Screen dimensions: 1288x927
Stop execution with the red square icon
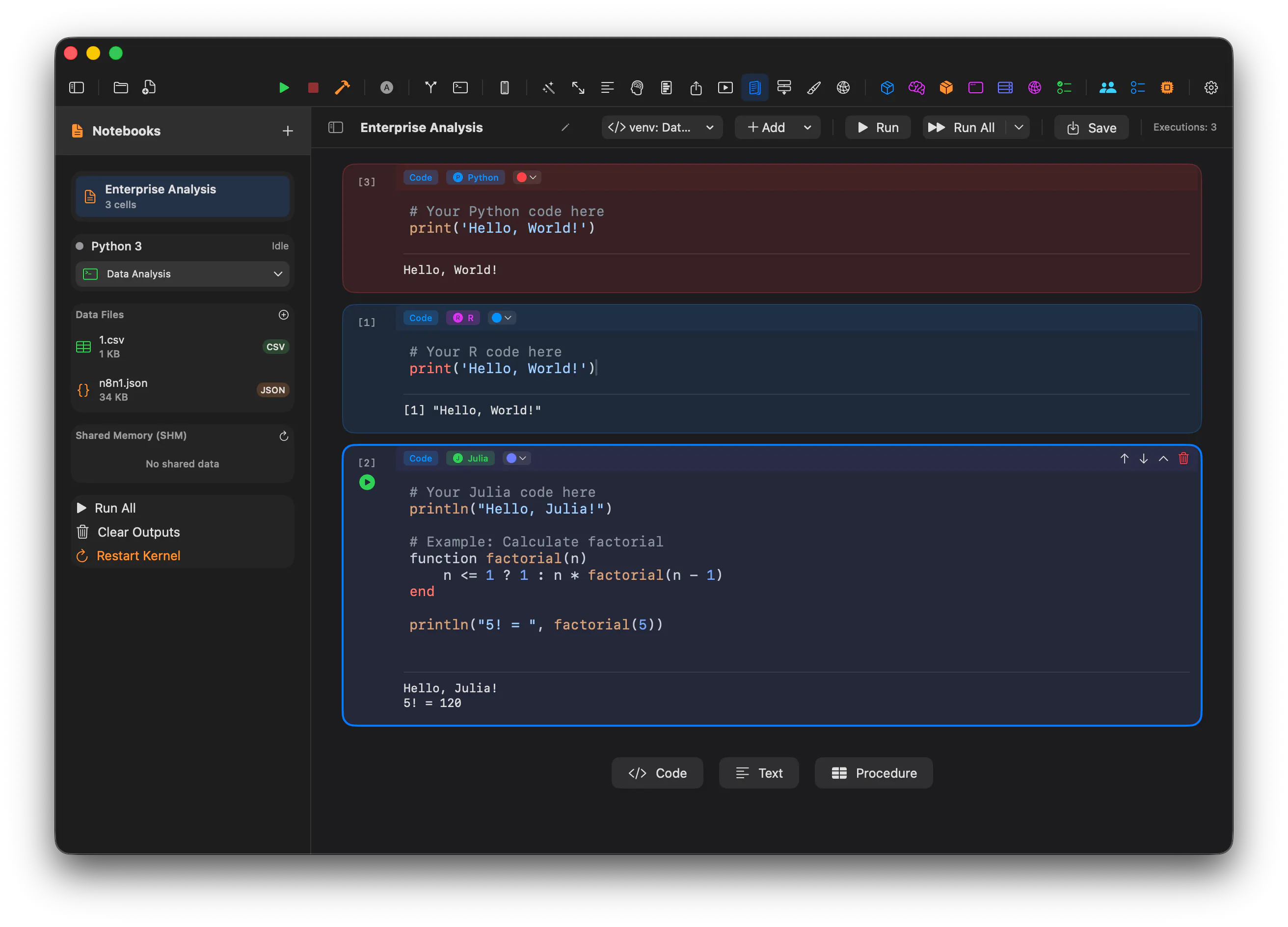pyautogui.click(x=313, y=87)
